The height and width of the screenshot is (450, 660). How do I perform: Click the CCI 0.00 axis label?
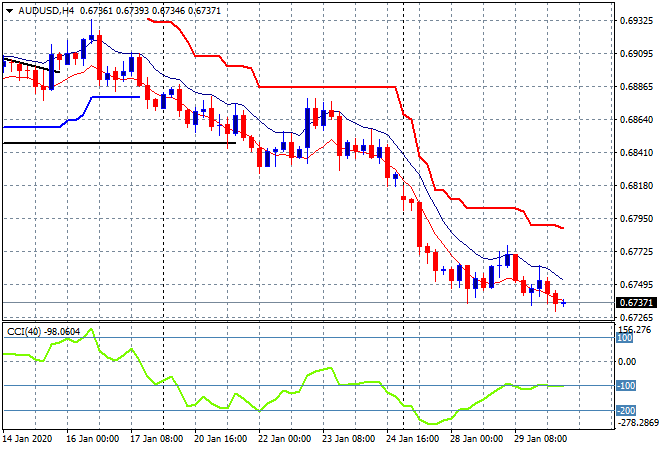(627, 362)
